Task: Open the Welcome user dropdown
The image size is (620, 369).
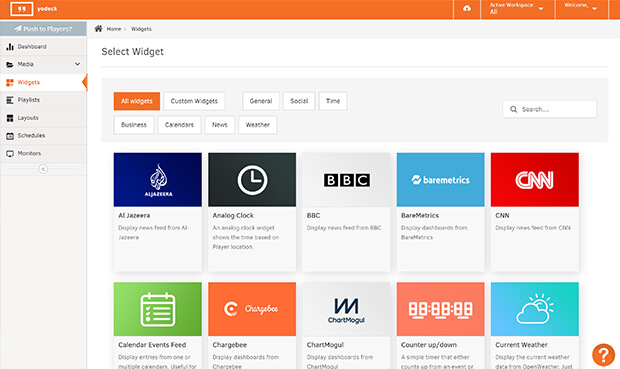Action: pos(581,9)
